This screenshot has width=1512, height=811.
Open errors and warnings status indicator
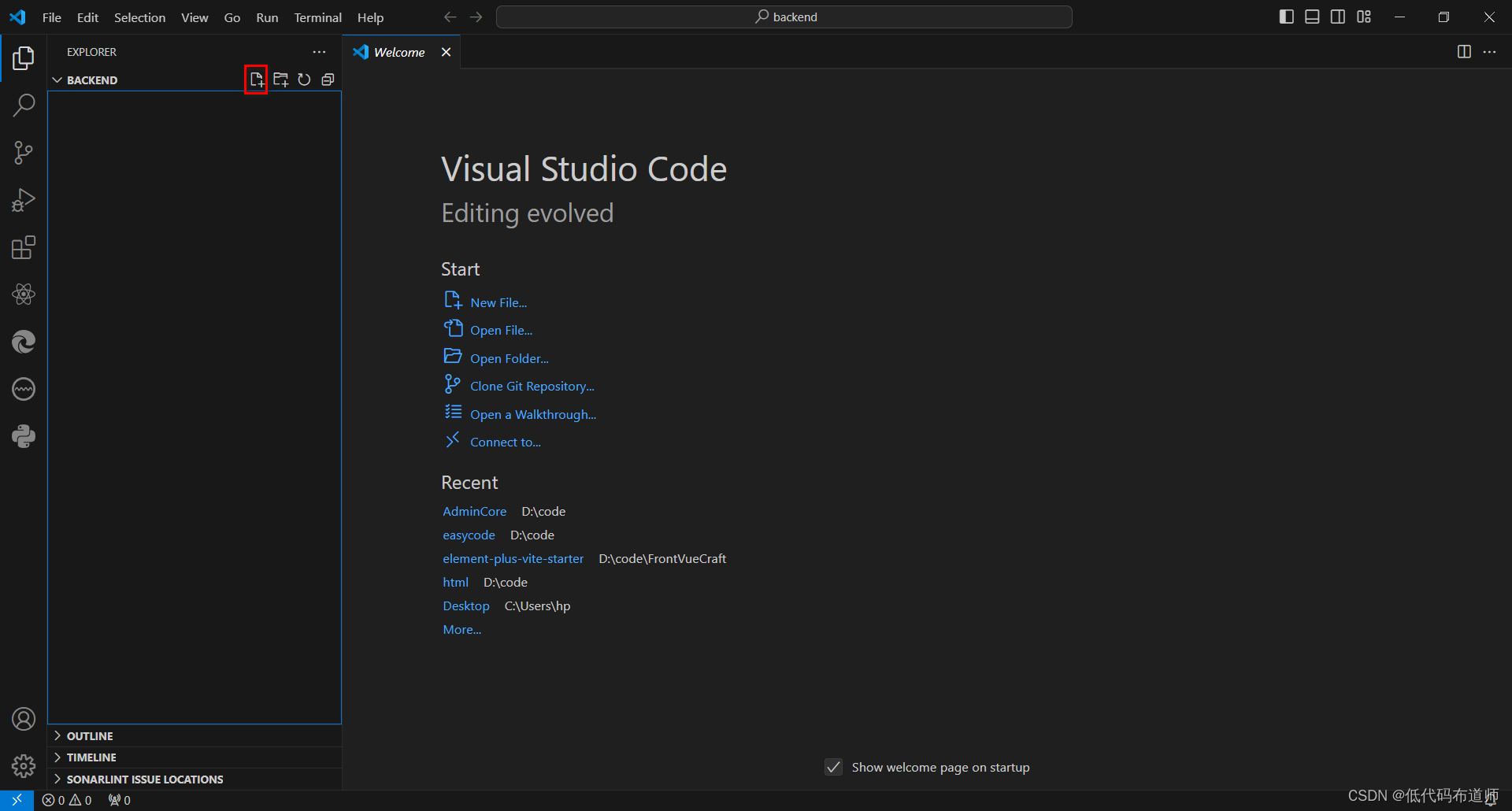(67, 800)
